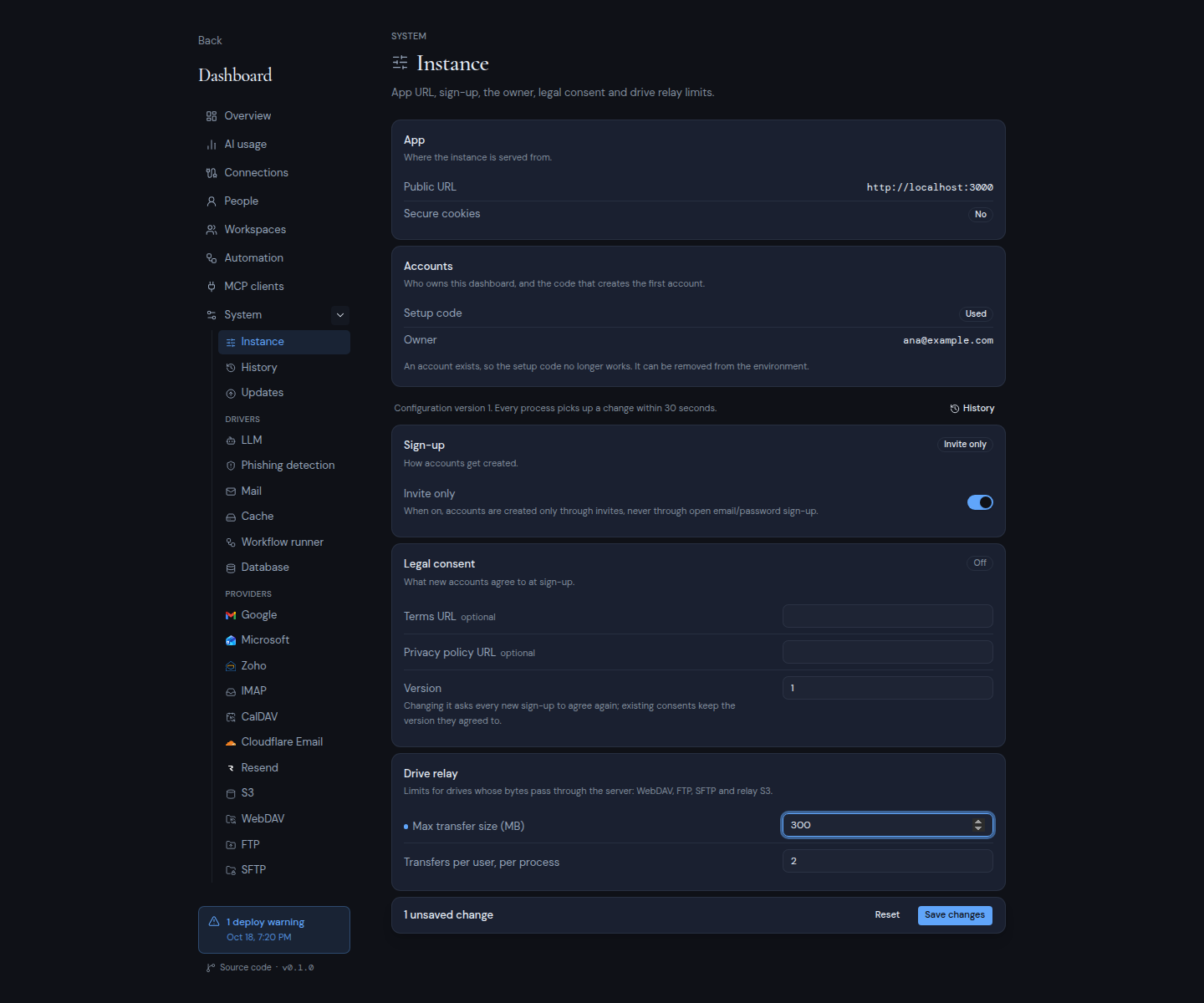Open the Source code link

click(x=245, y=967)
